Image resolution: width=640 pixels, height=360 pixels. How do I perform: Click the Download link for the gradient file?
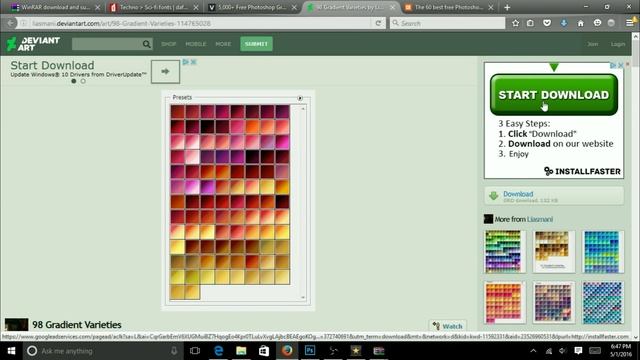click(x=518, y=194)
